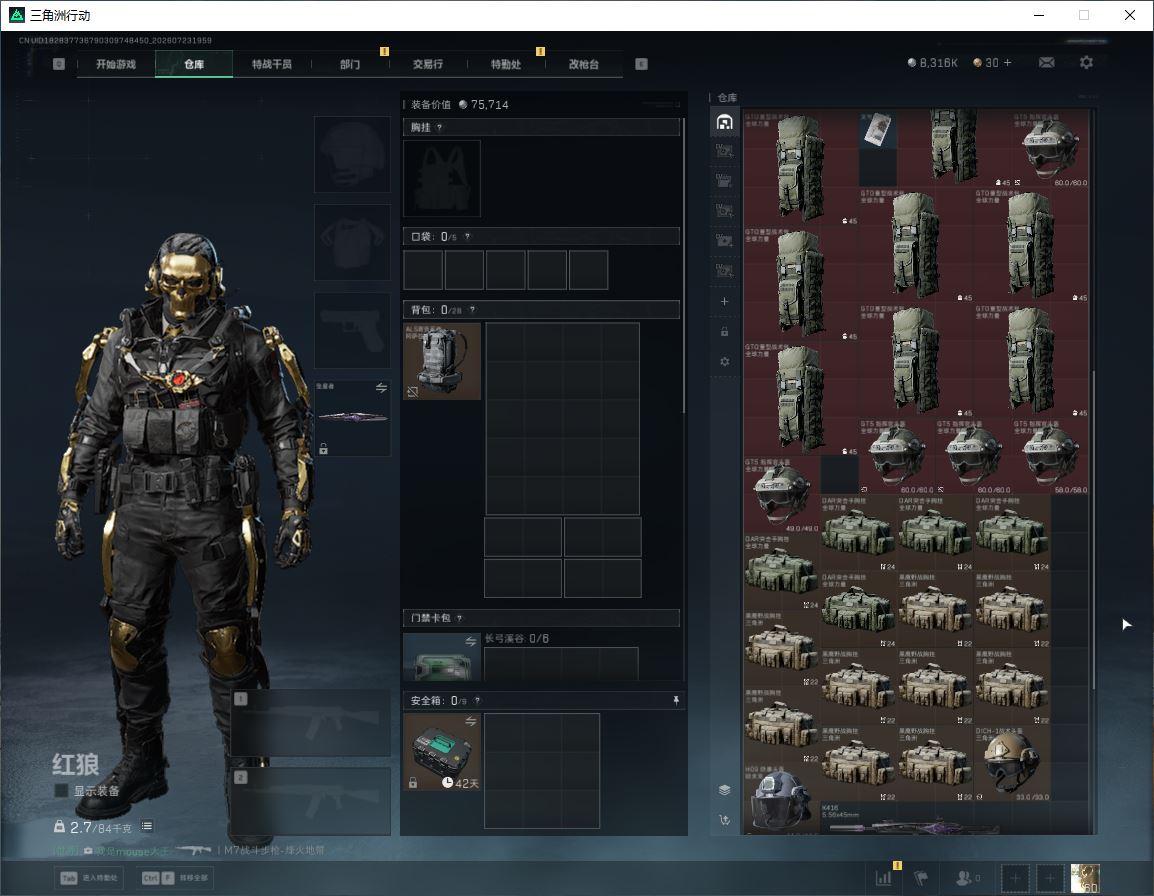The height and width of the screenshot is (896, 1154).
Task: Open the 改枪台 tab
Action: coord(584,64)
